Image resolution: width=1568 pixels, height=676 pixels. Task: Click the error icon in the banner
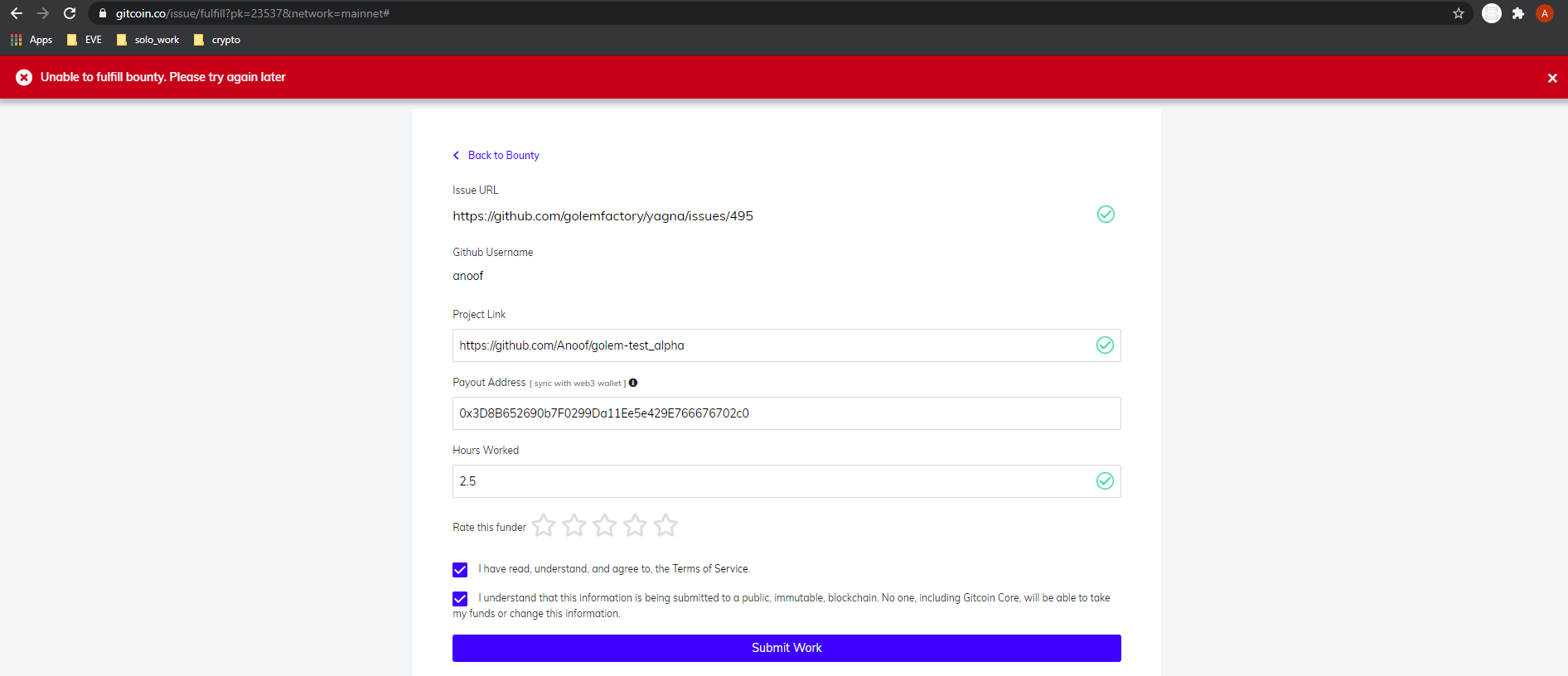[24, 77]
